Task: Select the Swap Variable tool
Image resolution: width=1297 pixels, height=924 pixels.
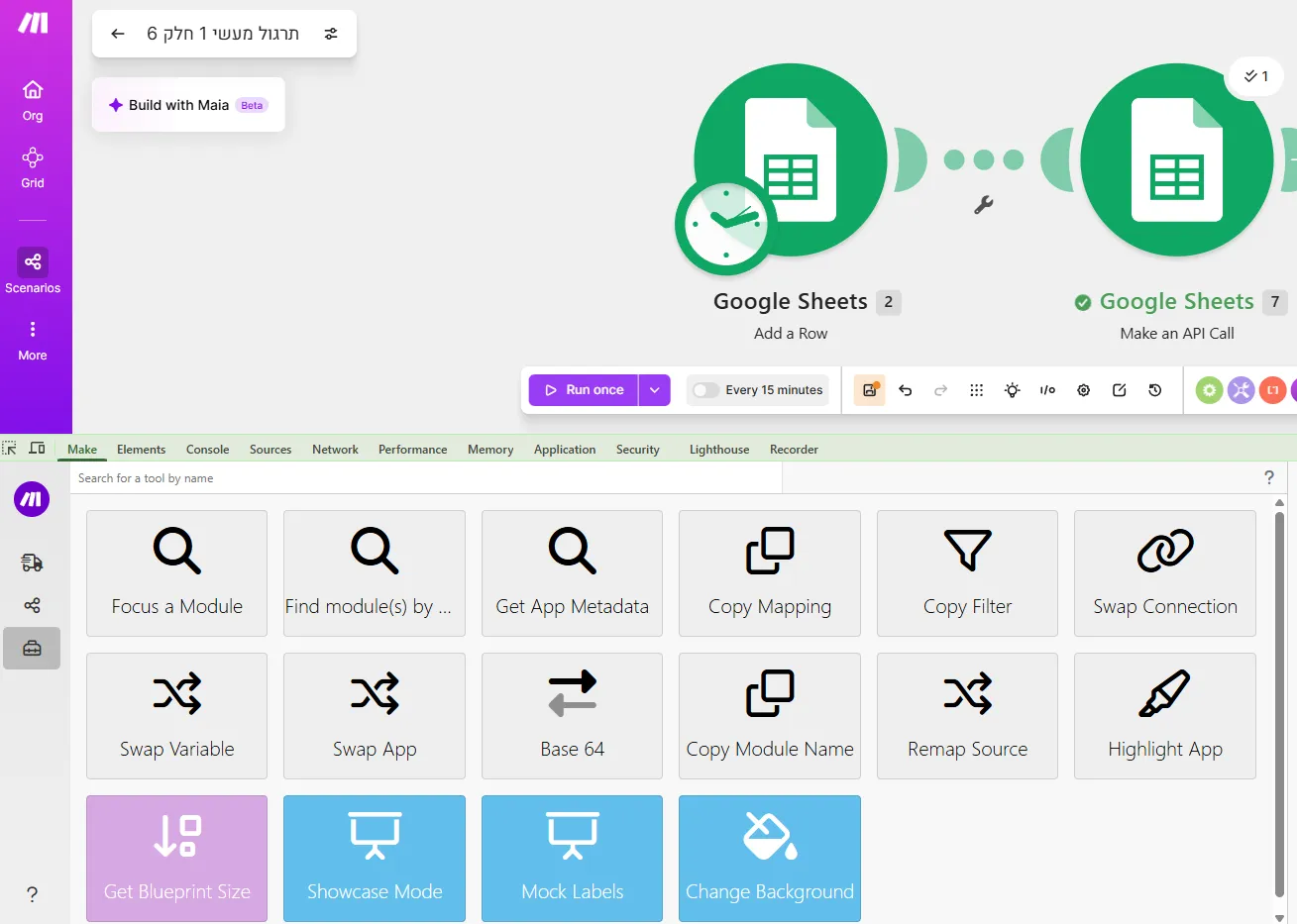Action: point(177,716)
